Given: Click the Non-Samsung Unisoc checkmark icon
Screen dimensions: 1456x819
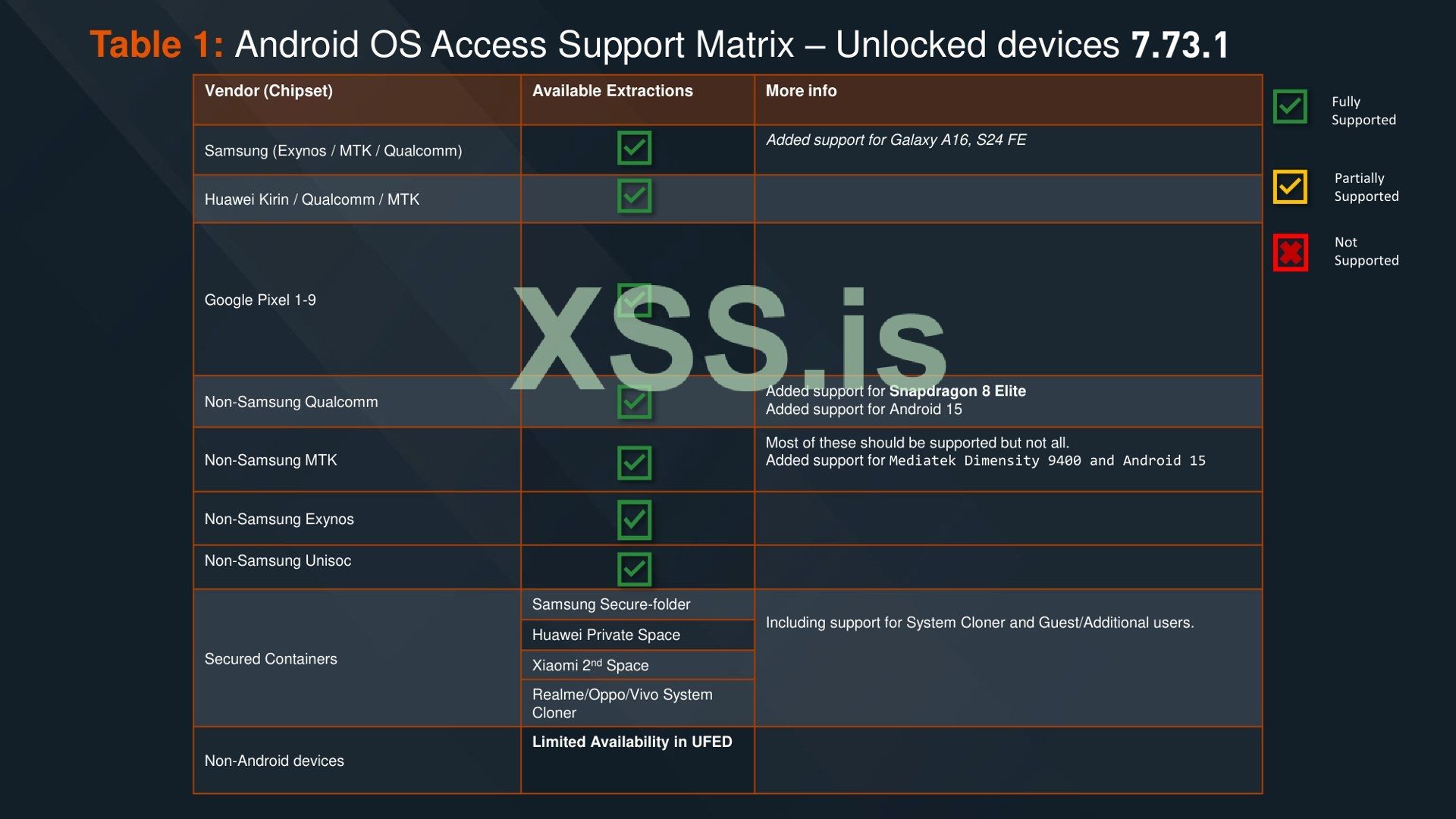Looking at the screenshot, I should coord(636,570).
